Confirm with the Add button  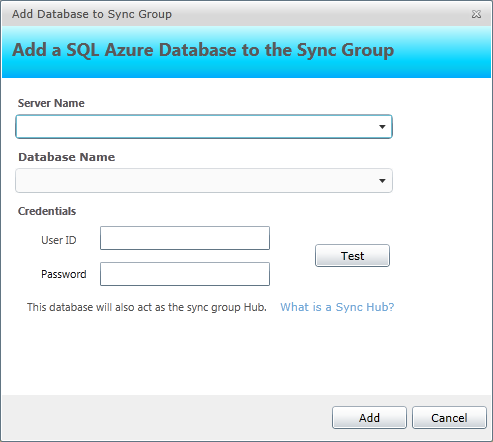(369, 418)
